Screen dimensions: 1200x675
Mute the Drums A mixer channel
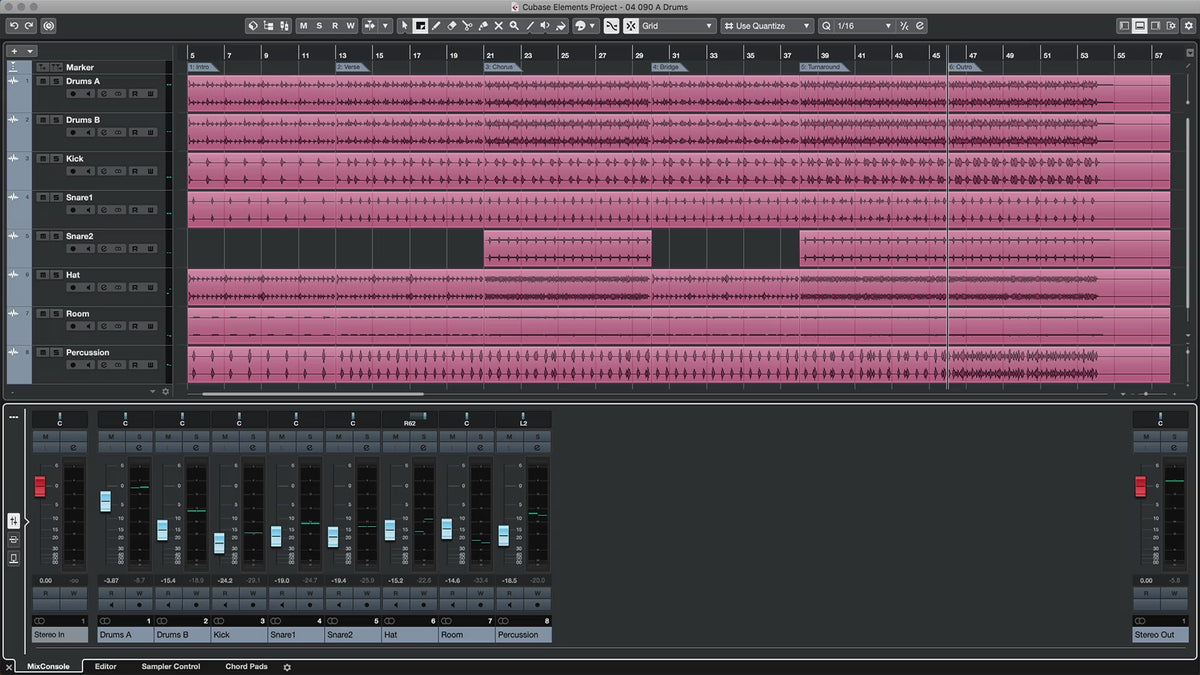(x=112, y=437)
